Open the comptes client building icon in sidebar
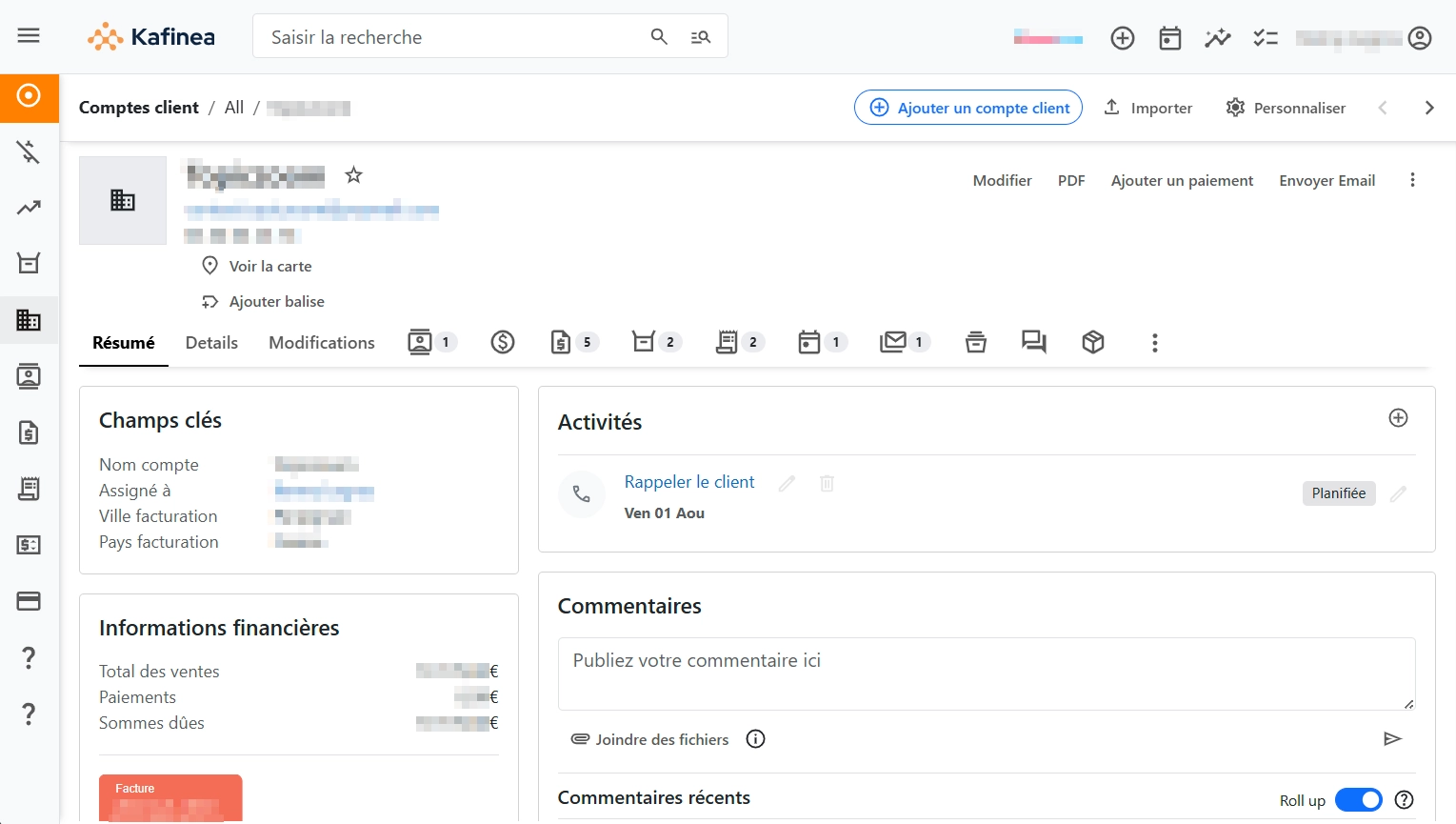Image resolution: width=1456 pixels, height=824 pixels. pyautogui.click(x=29, y=320)
